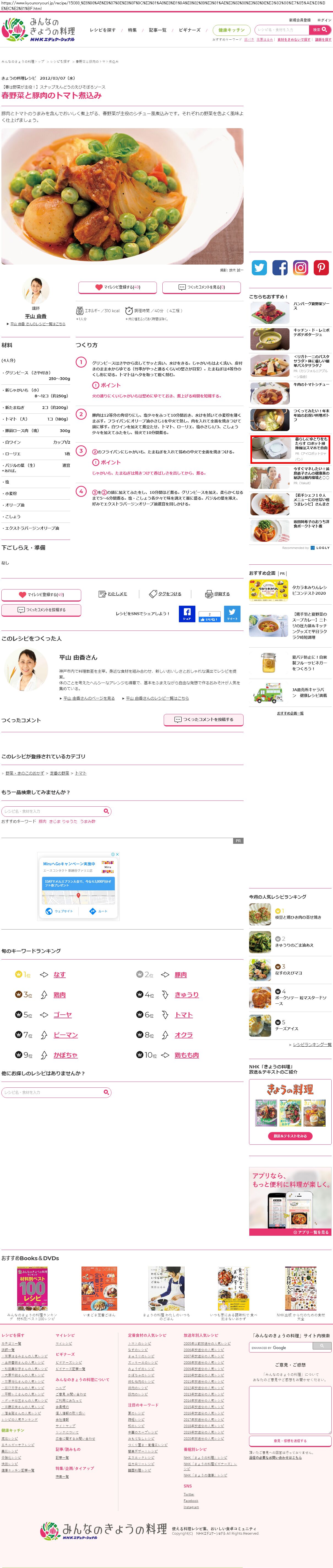Click the top つくったコメントを見る button
The width and height of the screenshot is (333, 1568).
pyautogui.click(x=201, y=287)
